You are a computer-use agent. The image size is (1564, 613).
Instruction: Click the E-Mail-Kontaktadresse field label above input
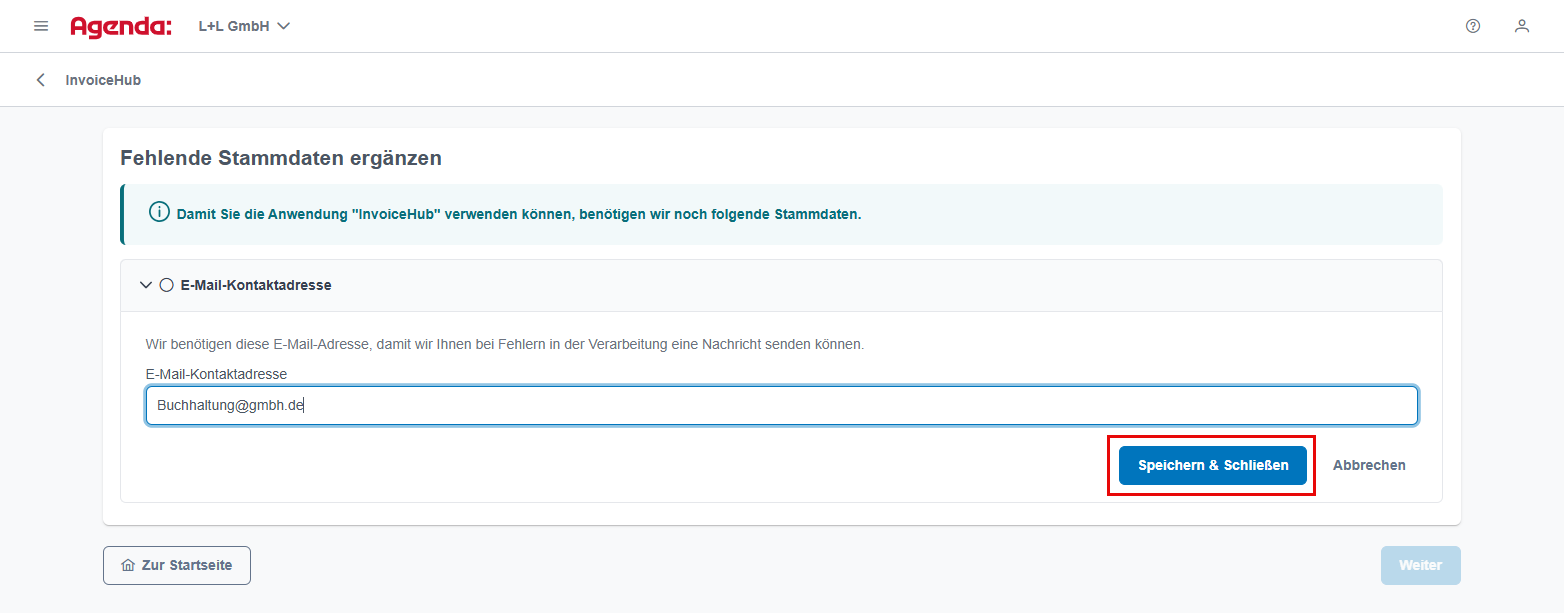pyautogui.click(x=216, y=374)
